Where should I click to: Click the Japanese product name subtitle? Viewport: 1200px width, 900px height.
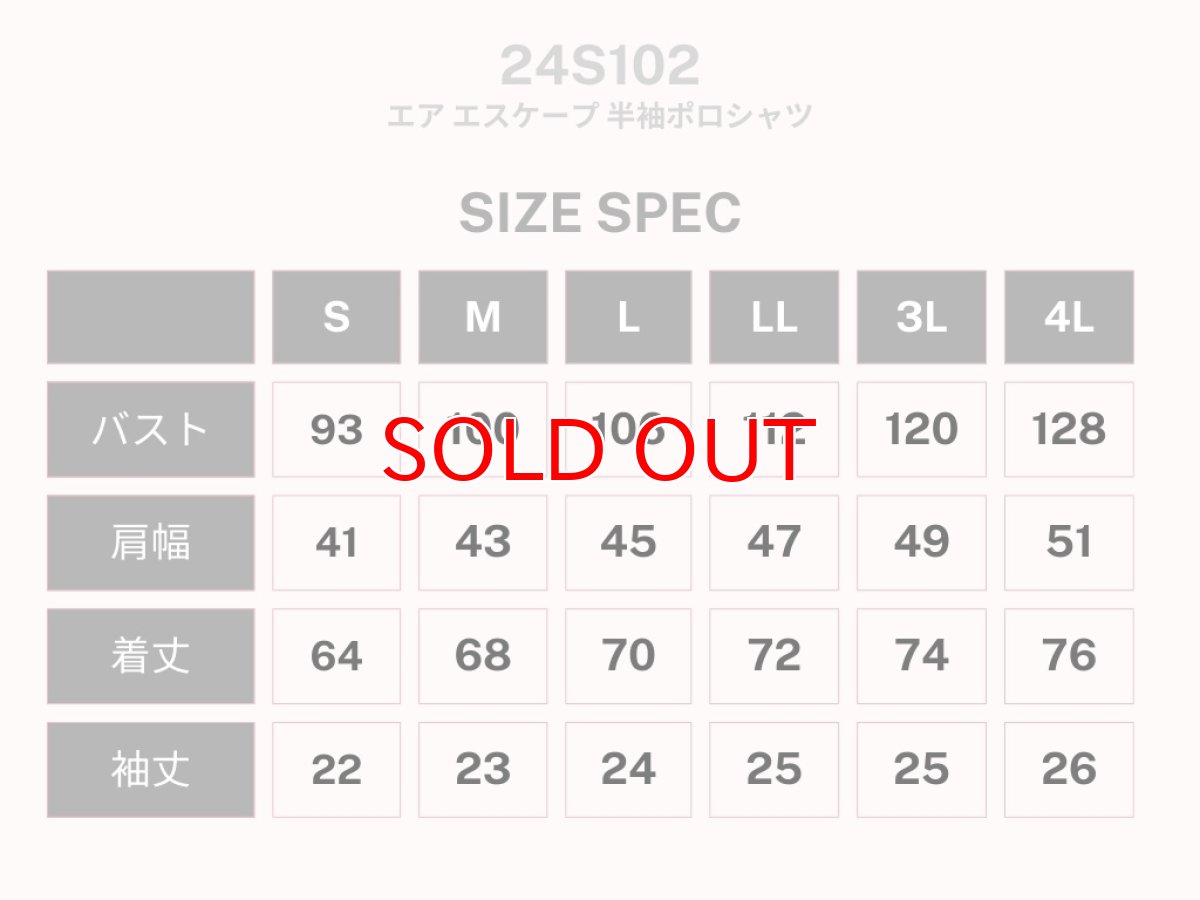pos(599,116)
